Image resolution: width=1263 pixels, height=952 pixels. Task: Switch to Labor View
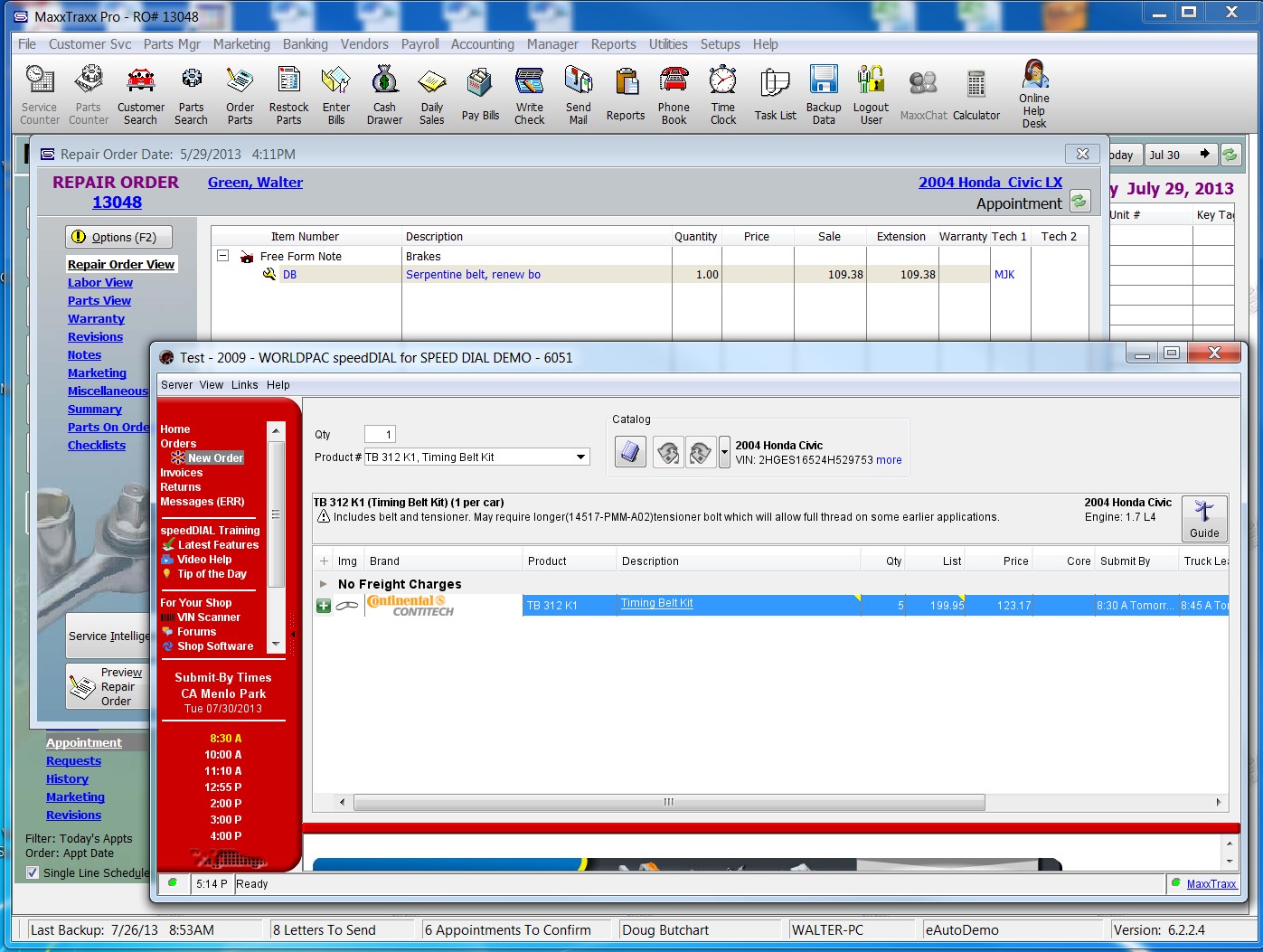100,283
